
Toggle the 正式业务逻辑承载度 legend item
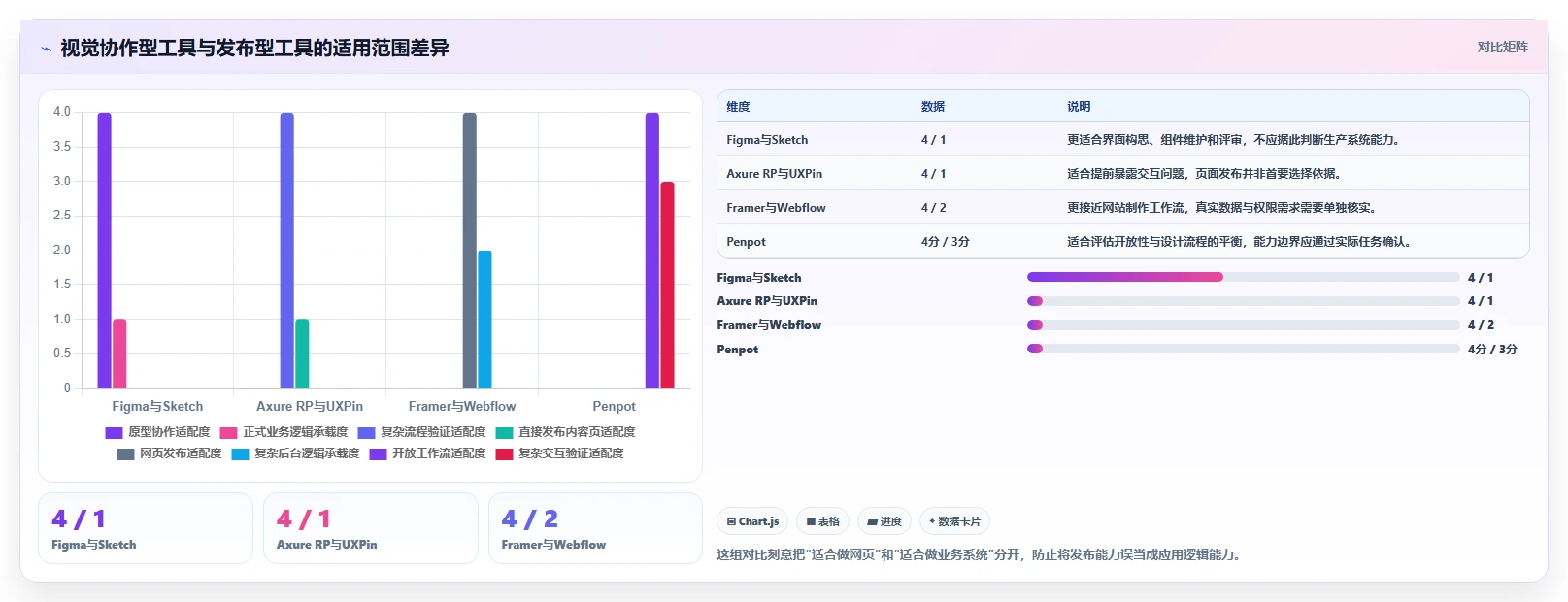(284, 432)
